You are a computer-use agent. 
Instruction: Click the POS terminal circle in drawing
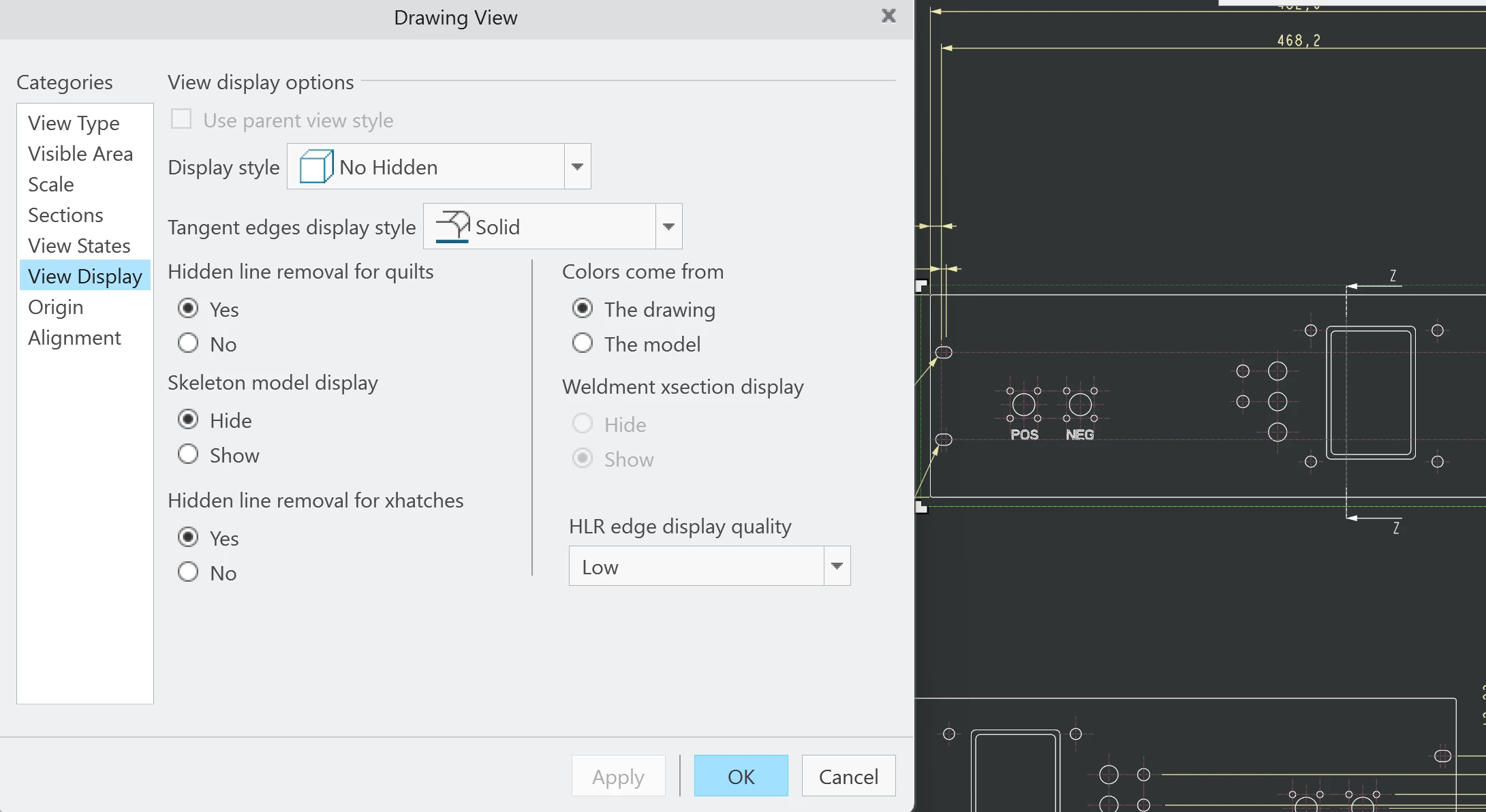coord(1023,405)
